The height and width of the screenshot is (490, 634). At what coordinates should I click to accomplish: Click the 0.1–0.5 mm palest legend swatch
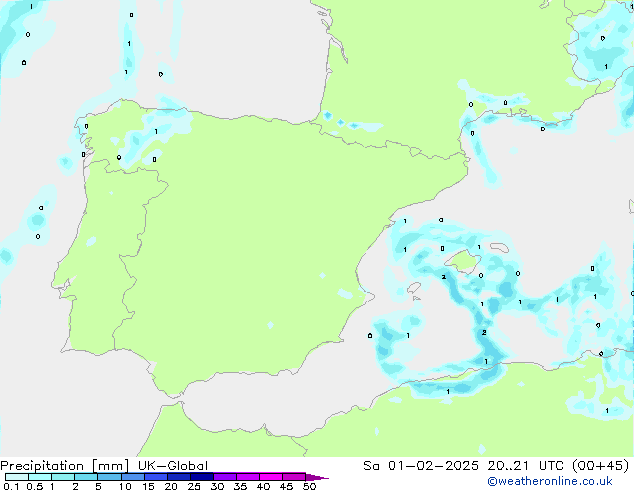[17, 477]
